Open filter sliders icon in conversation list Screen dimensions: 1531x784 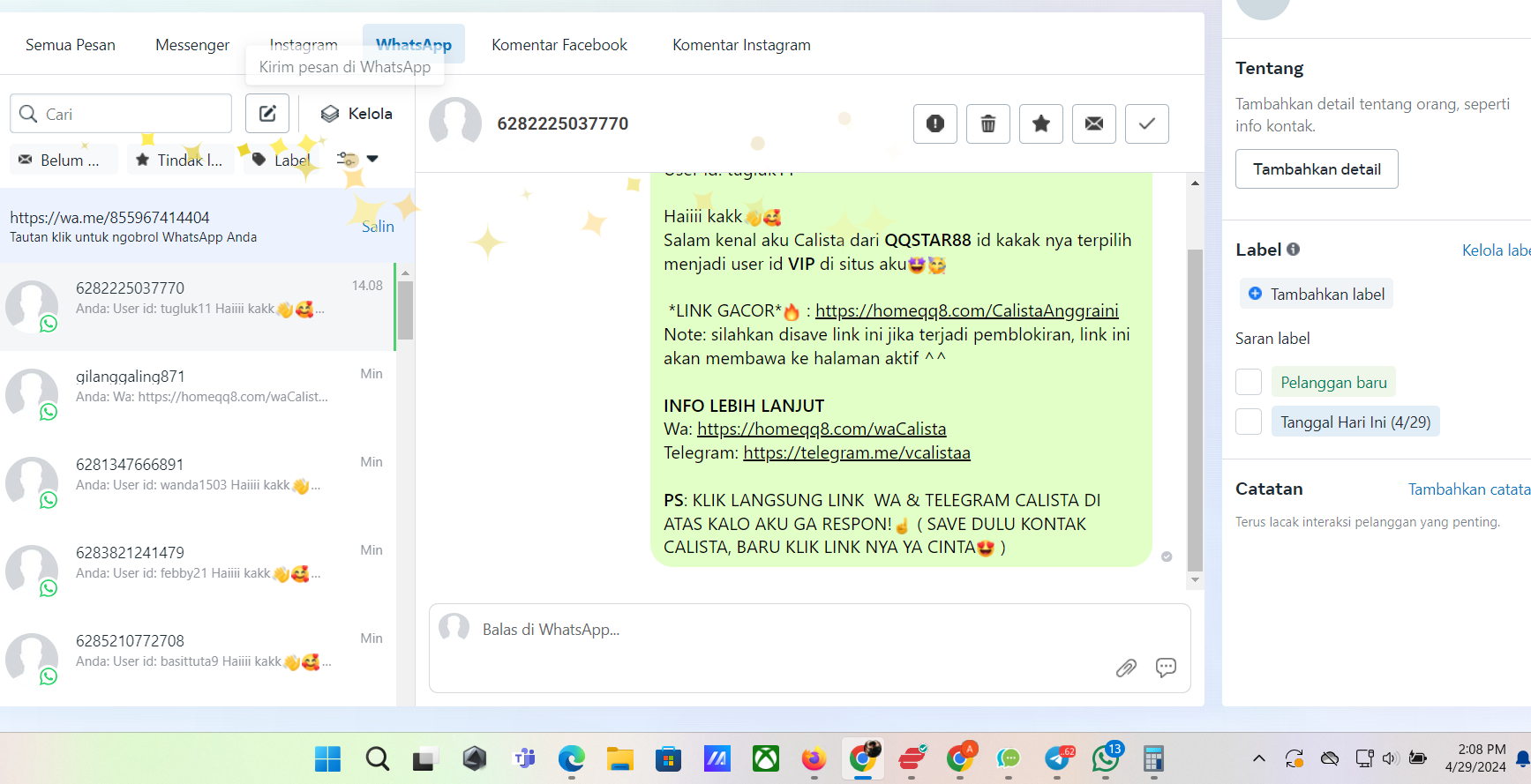[347, 160]
